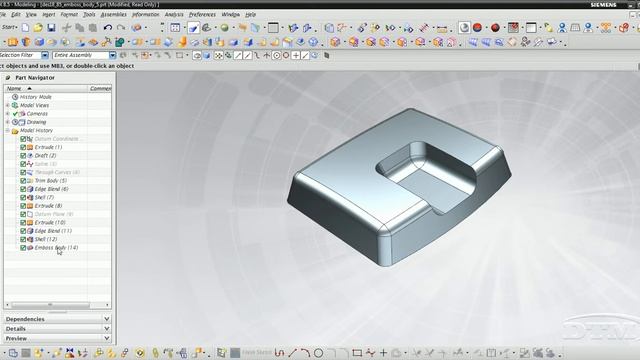Click the Undo arrow icon
This screenshot has height=360, width=640.
click(x=107, y=28)
